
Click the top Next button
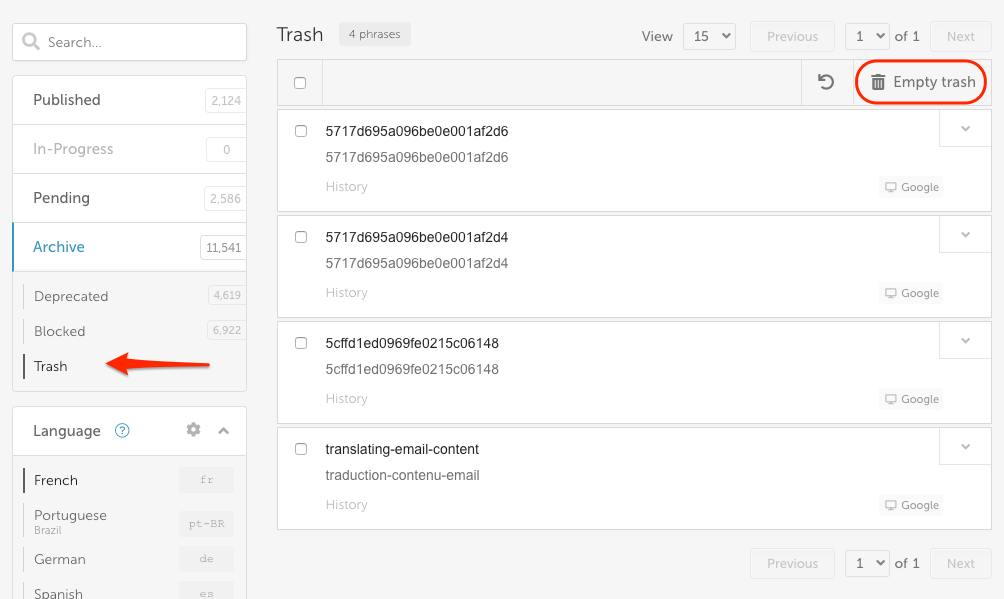[960, 37]
